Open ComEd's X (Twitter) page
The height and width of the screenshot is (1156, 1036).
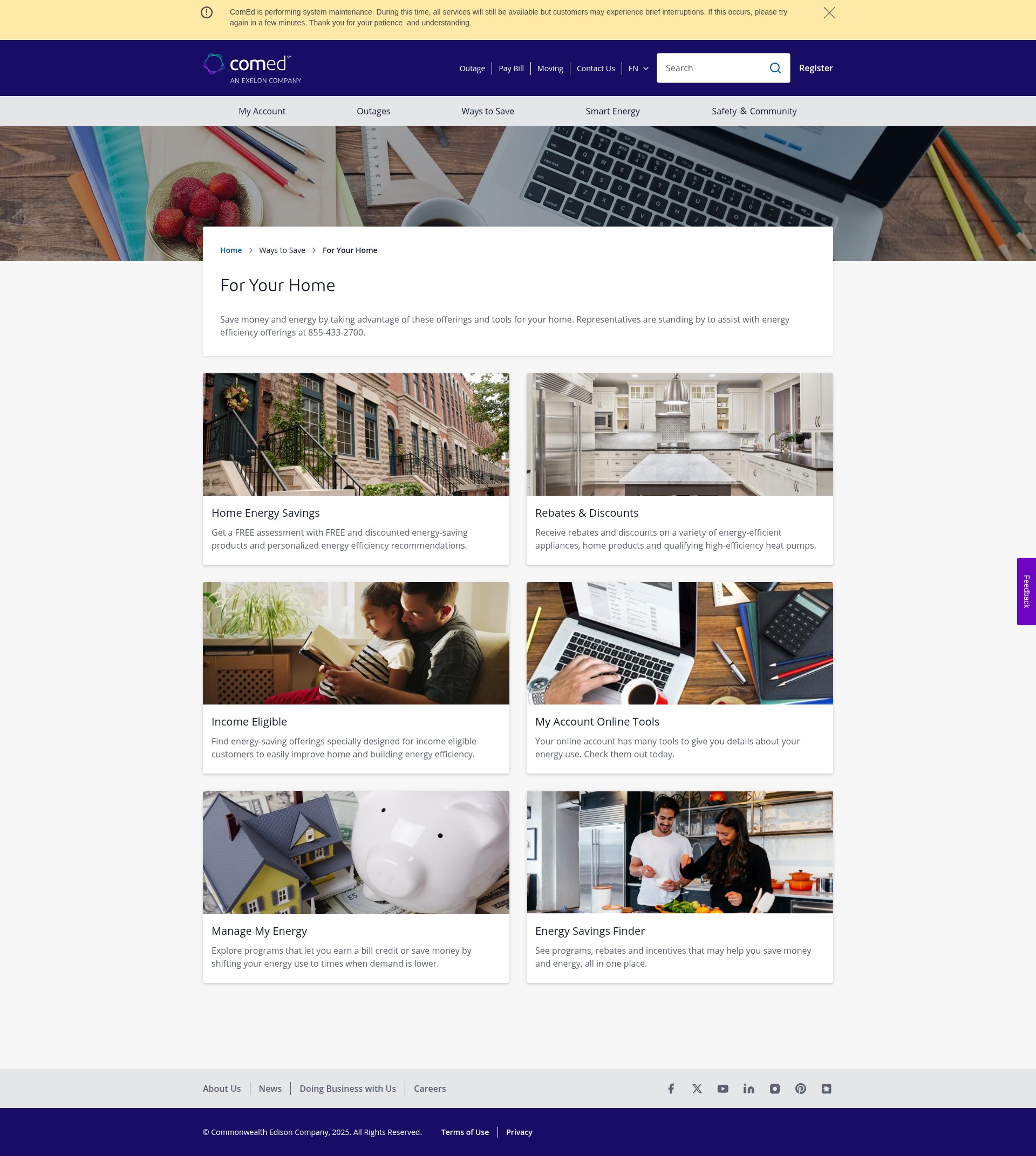click(697, 1088)
